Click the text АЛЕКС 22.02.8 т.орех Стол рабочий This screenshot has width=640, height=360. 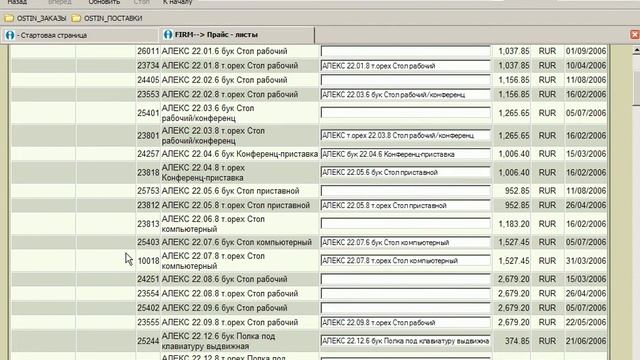pos(230,94)
